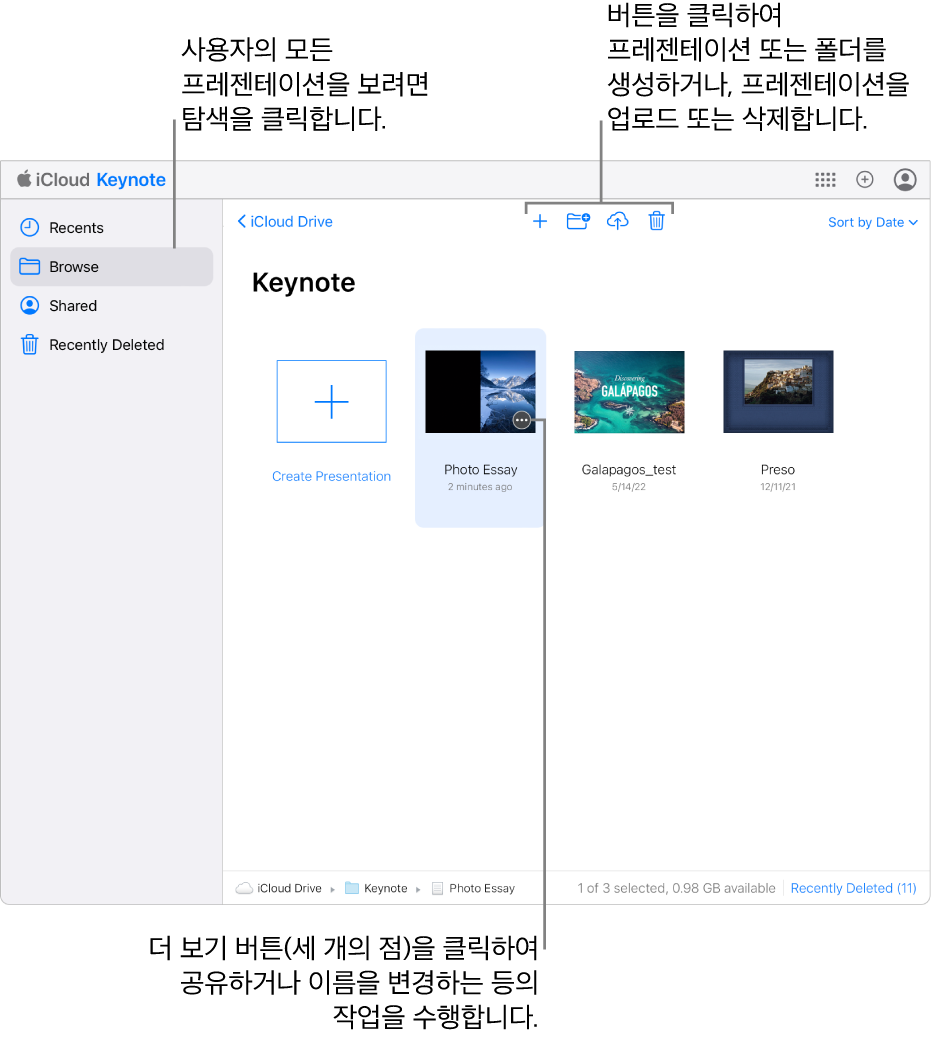Click the plus icon to create a presentation
931x1040 pixels.
tap(540, 221)
